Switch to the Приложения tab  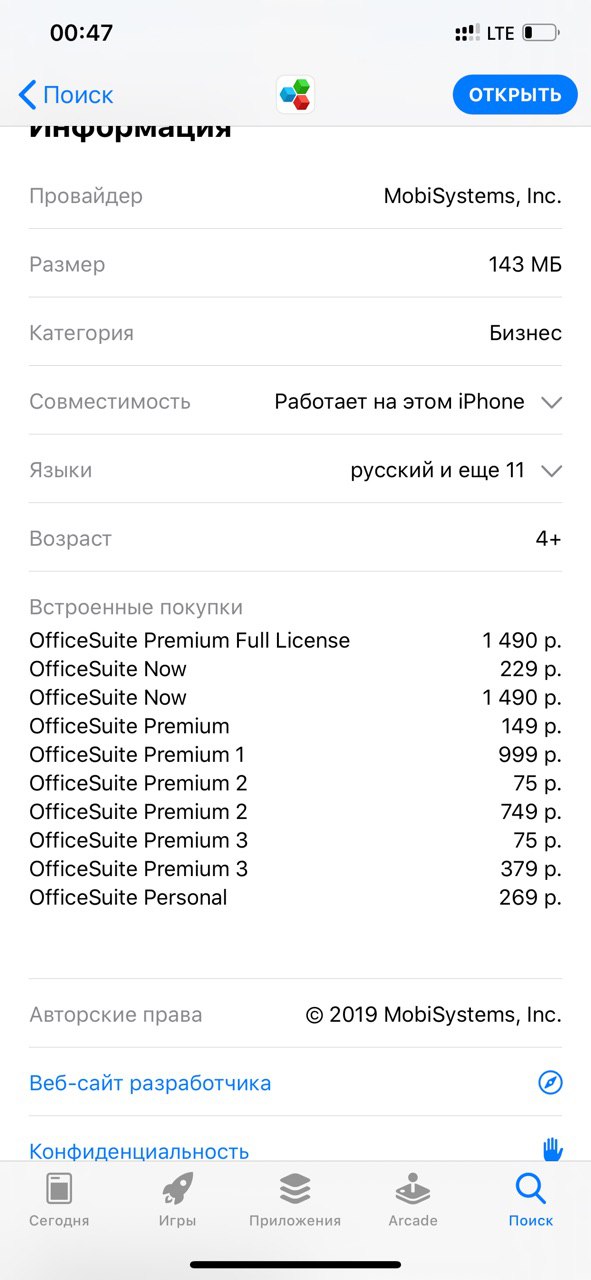(x=295, y=1200)
